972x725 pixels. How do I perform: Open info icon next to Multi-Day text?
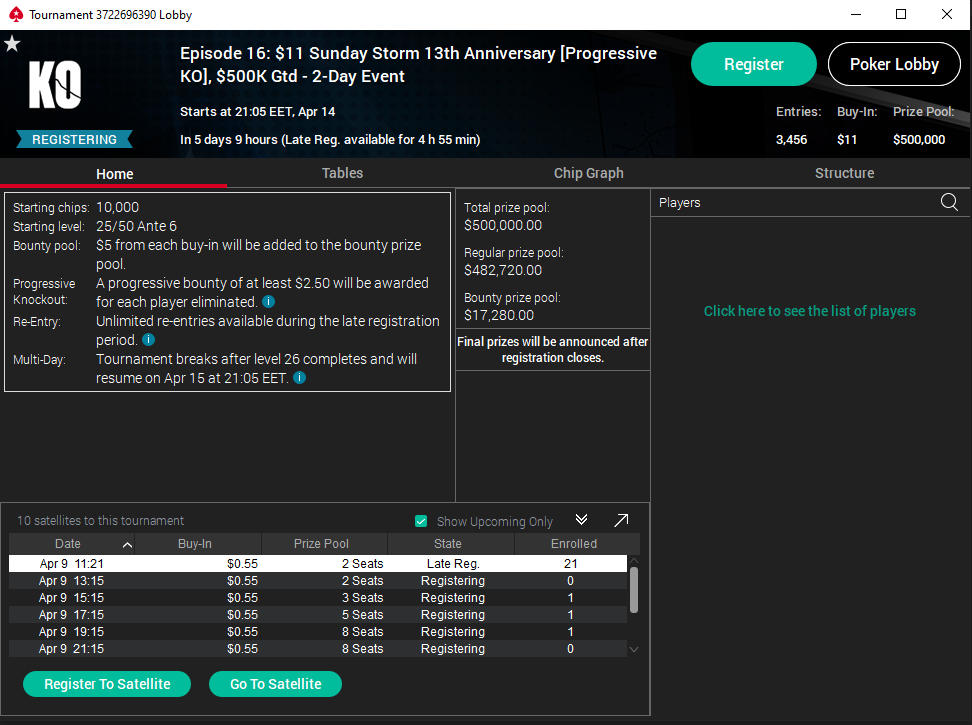tap(299, 377)
